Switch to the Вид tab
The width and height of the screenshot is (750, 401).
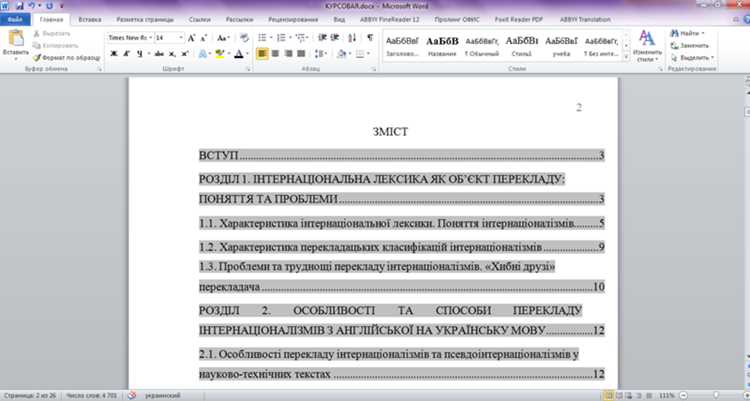[339, 20]
